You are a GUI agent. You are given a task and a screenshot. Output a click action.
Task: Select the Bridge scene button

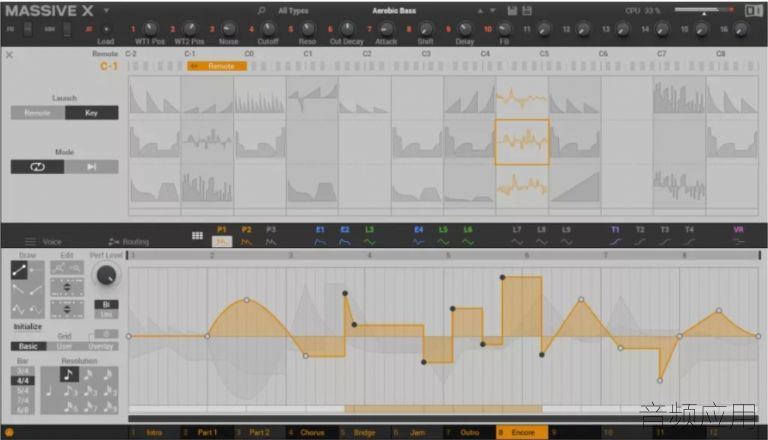point(364,433)
